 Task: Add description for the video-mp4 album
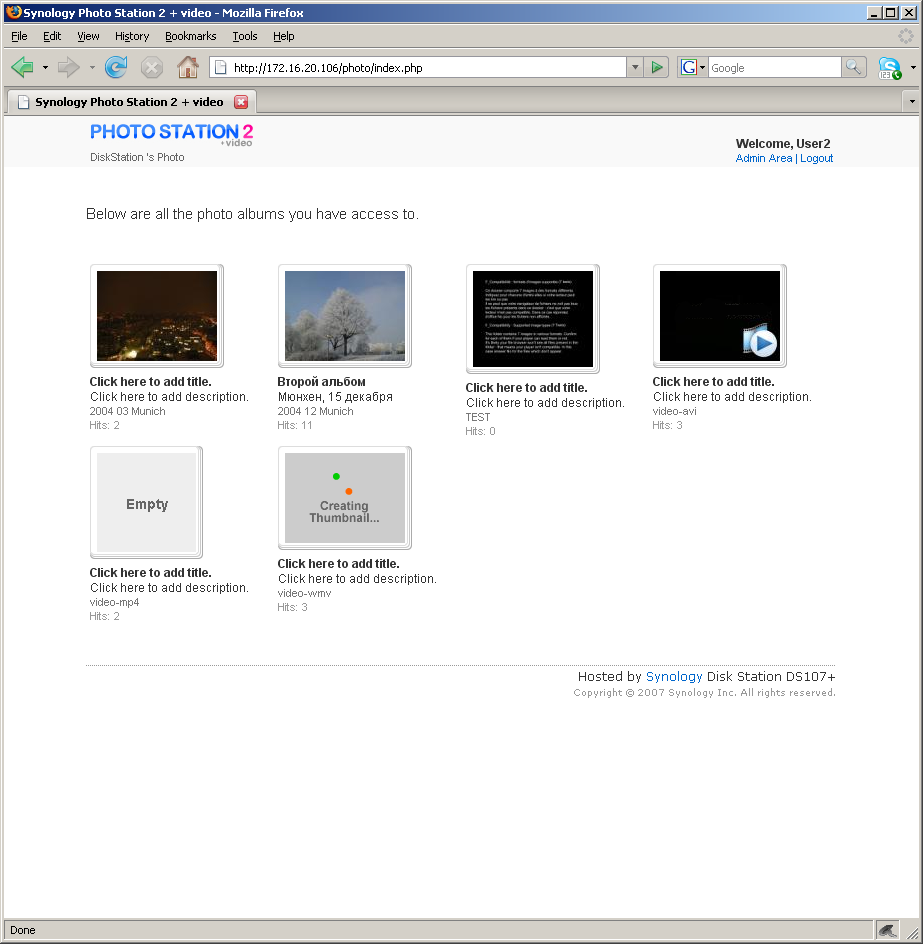pyautogui.click(x=169, y=588)
